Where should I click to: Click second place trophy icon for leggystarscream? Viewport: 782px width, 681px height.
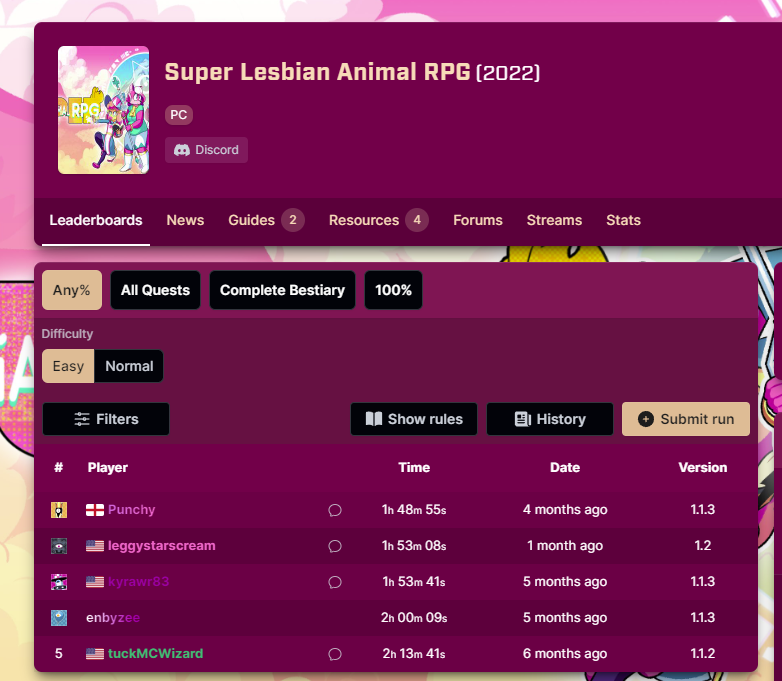[x=59, y=546]
